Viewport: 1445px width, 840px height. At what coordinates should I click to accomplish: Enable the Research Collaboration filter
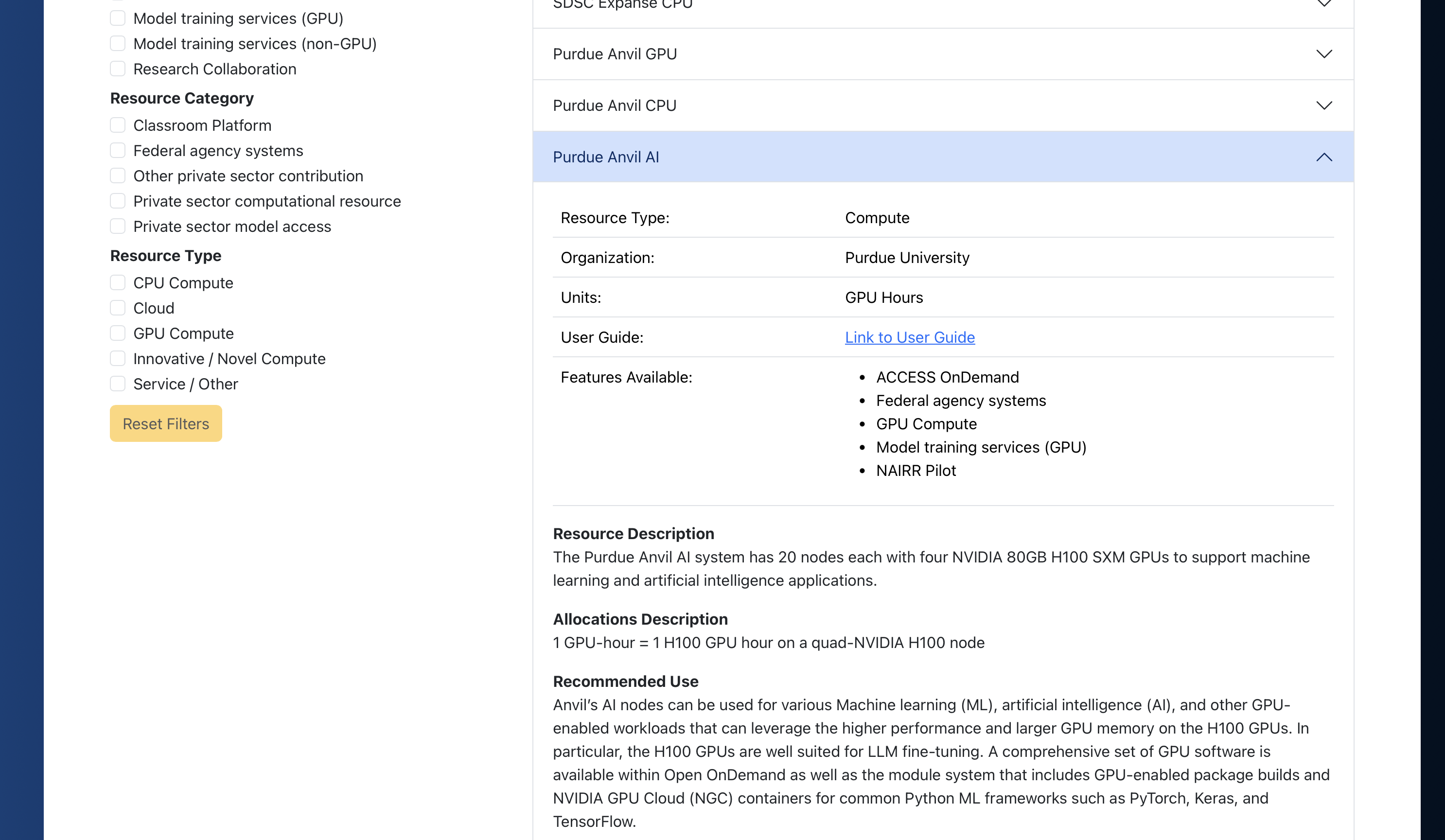pos(118,69)
